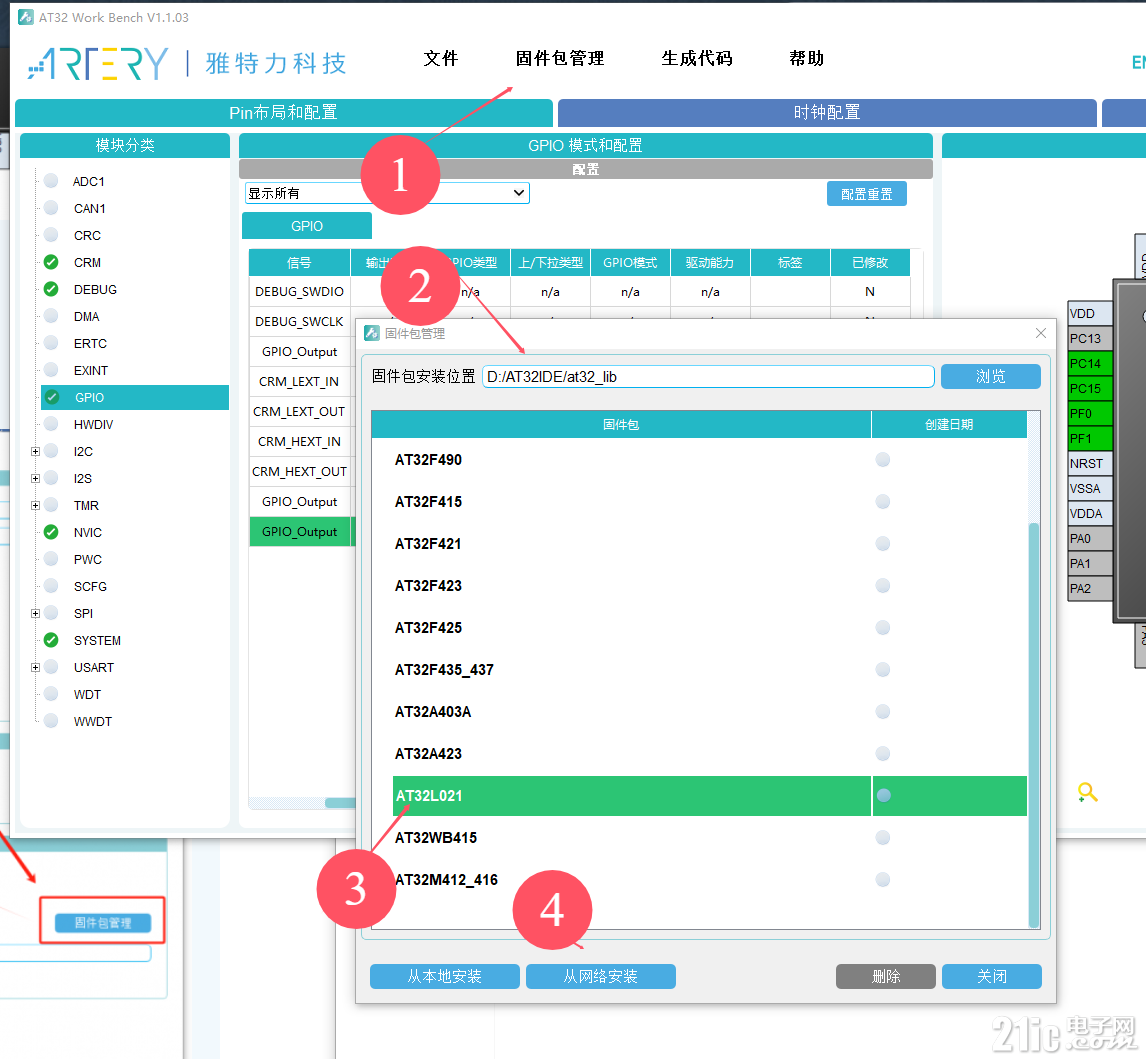Expand the I2S module tree node
Screen dimensions: 1146x1059
[35, 479]
